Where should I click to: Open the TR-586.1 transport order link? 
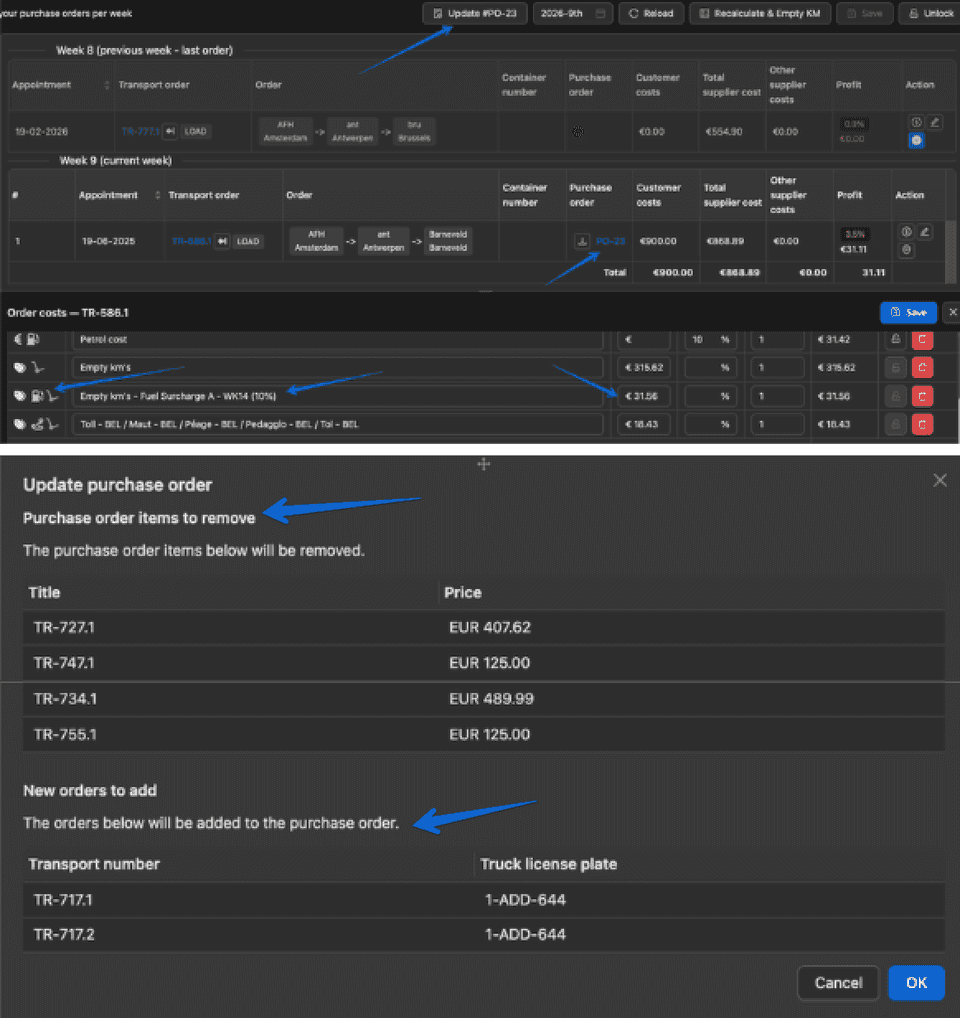pos(191,241)
